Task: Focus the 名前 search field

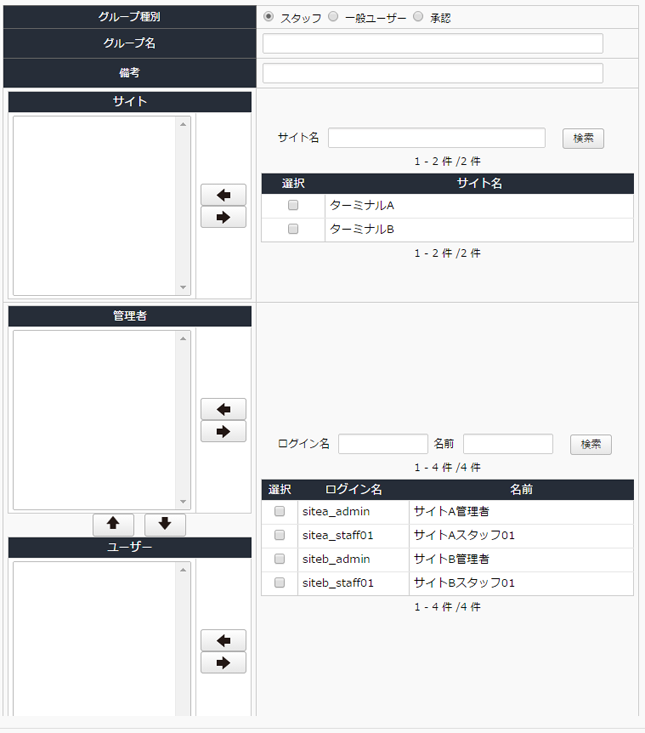Action: pos(508,444)
